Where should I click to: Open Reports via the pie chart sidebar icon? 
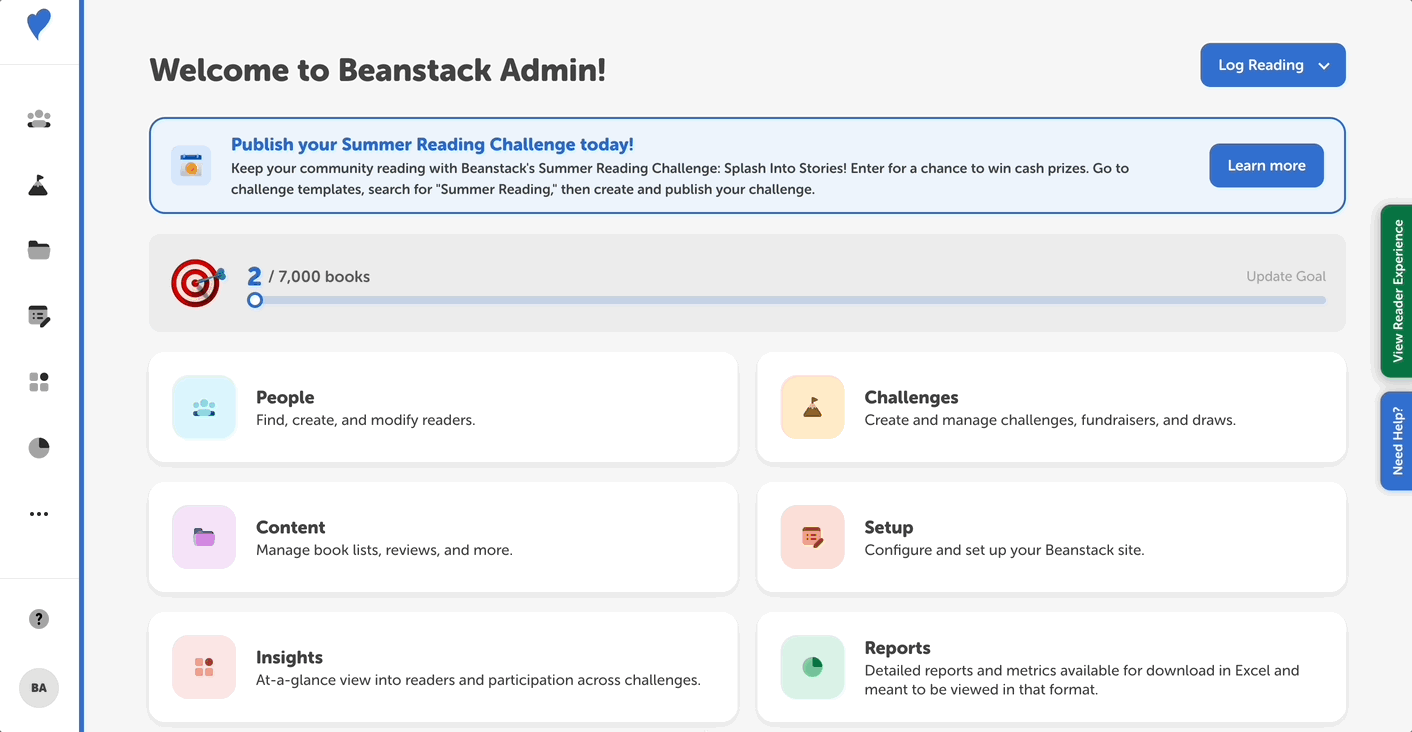38,447
